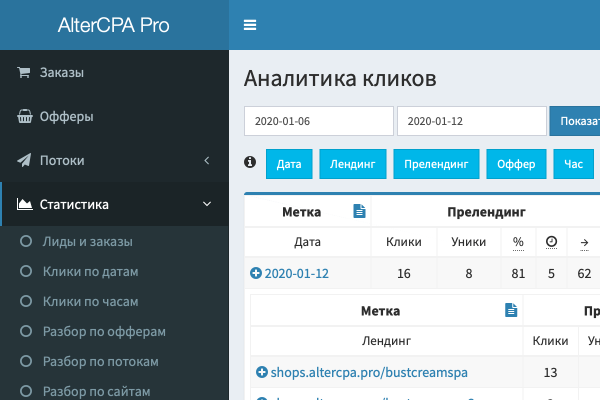600x400 pixels.
Task: Click circle icon beside Разбор по потокам
Action: 26,361
